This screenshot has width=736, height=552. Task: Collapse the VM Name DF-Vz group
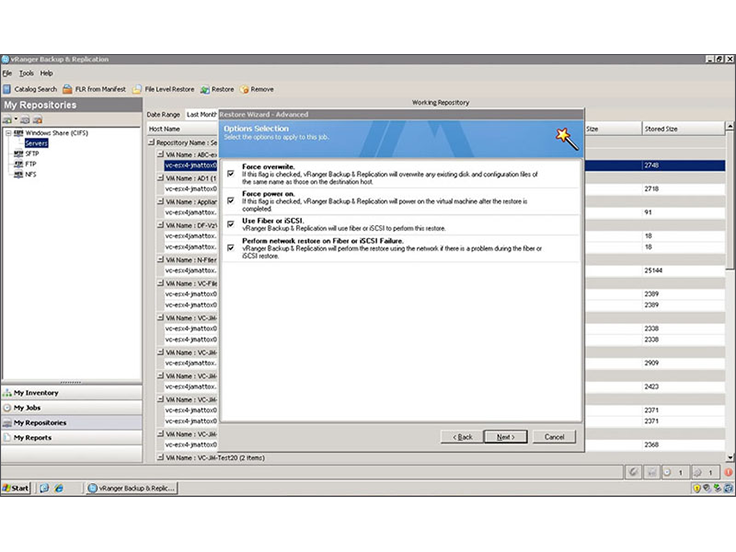pos(161,225)
